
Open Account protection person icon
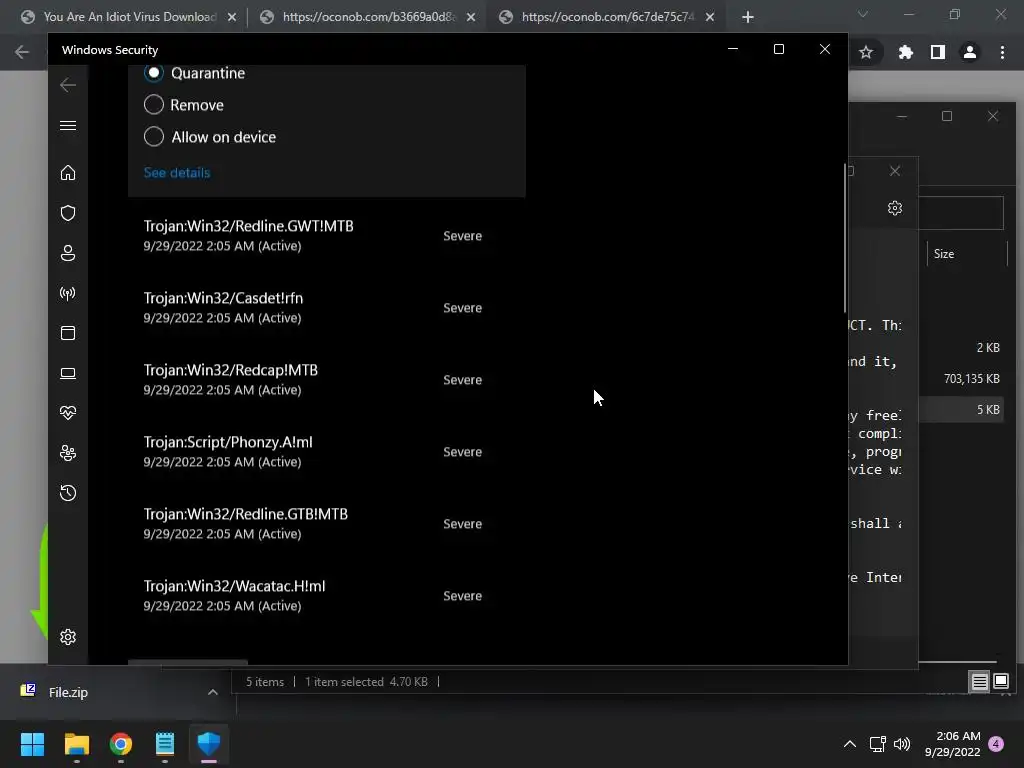coord(68,253)
